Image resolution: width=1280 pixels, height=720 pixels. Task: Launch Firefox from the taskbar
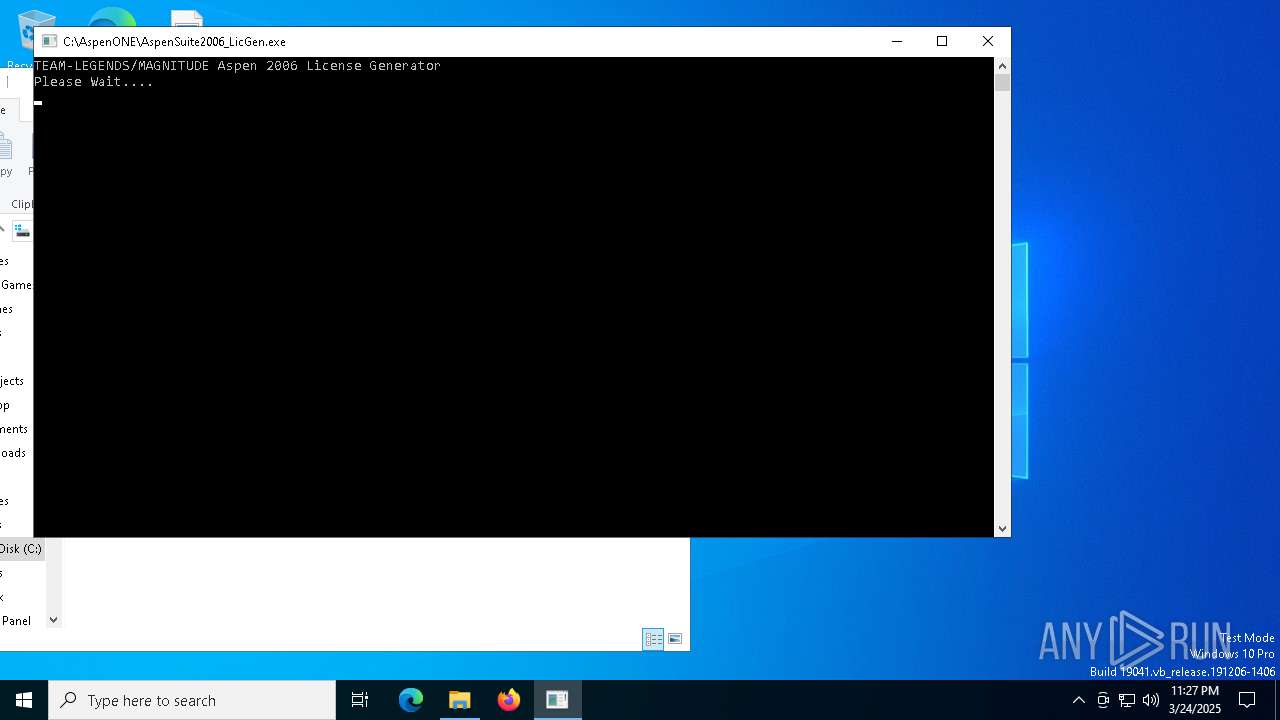coord(509,700)
